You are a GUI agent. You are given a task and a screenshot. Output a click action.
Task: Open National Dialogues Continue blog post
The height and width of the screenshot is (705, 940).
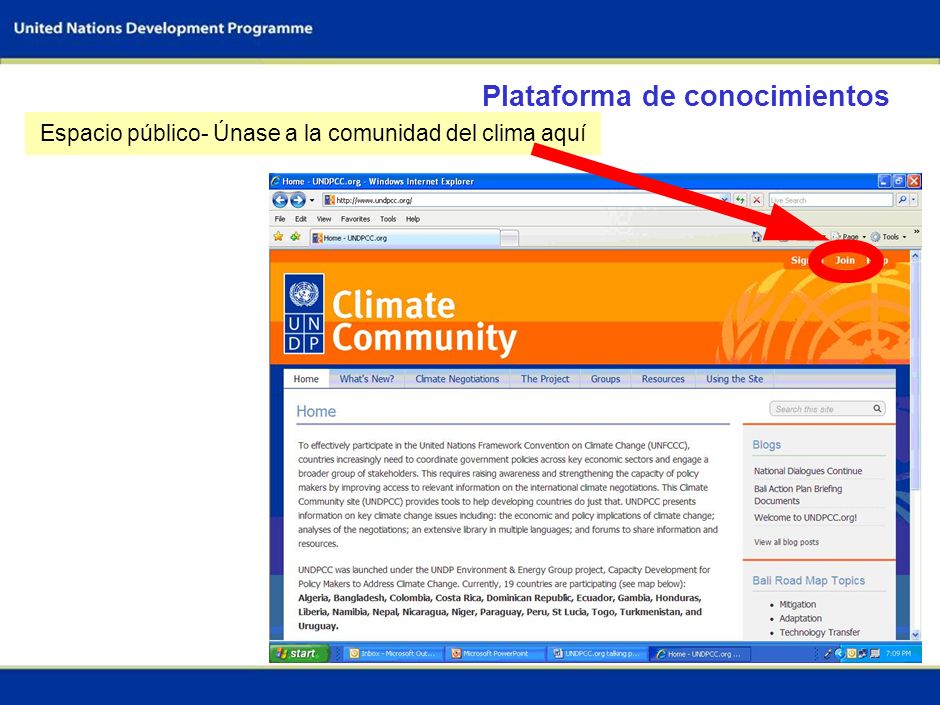808,471
